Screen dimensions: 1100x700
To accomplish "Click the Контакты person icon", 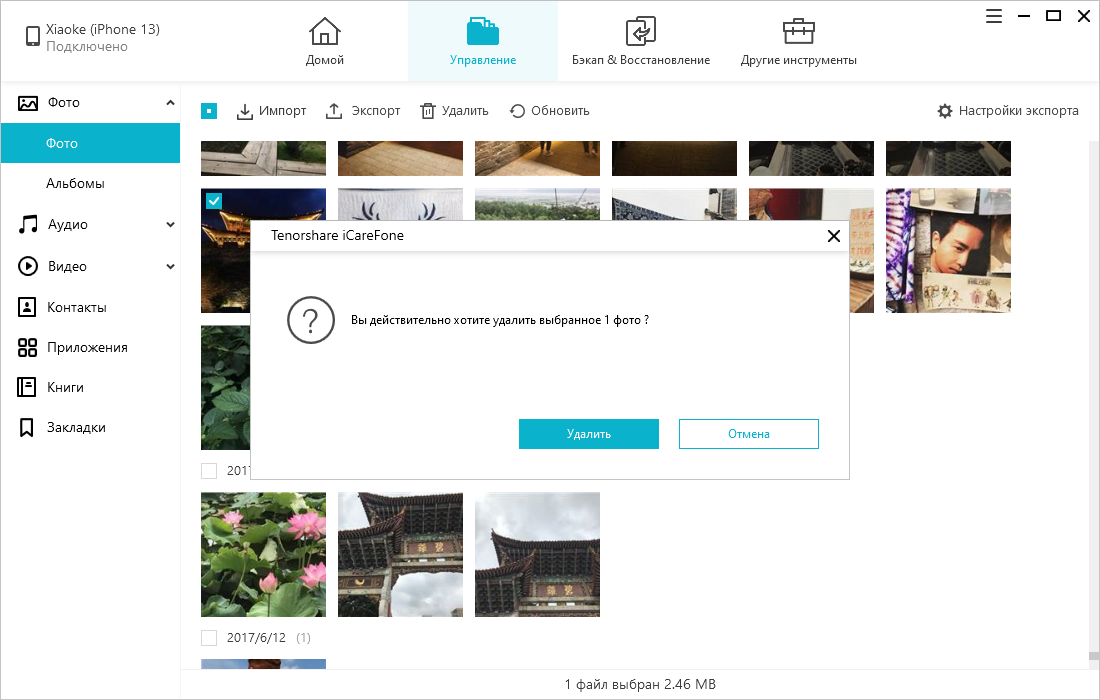I will click(27, 307).
